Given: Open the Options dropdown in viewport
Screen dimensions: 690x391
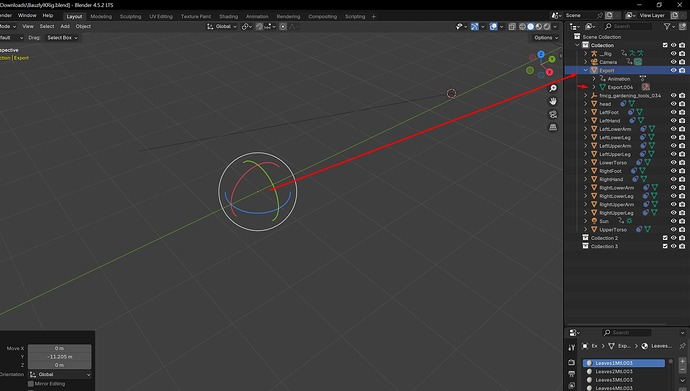Looking at the screenshot, I should pos(546,38).
